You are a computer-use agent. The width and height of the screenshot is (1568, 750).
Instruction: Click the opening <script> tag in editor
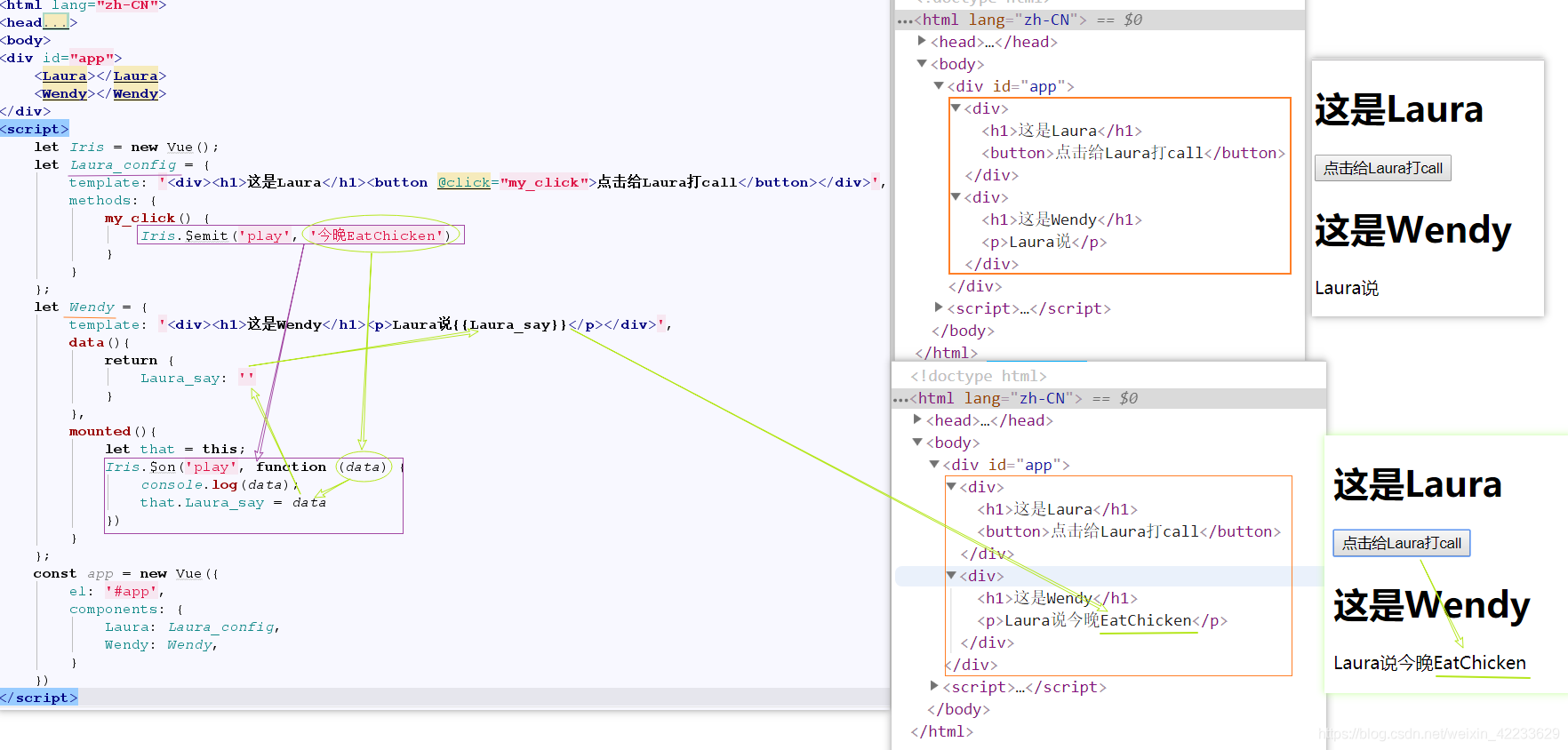coord(35,129)
